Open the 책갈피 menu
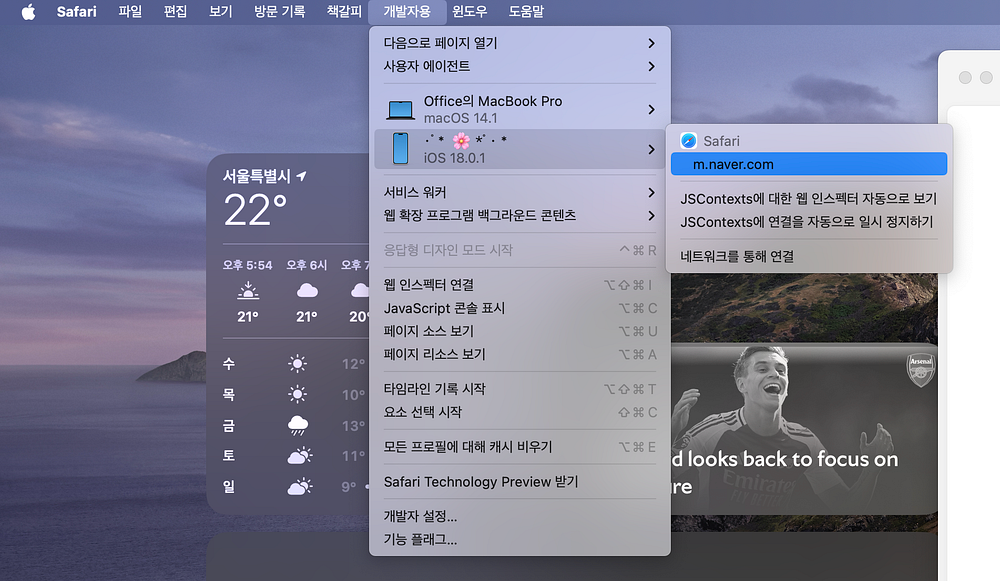The image size is (1000, 581). click(344, 11)
